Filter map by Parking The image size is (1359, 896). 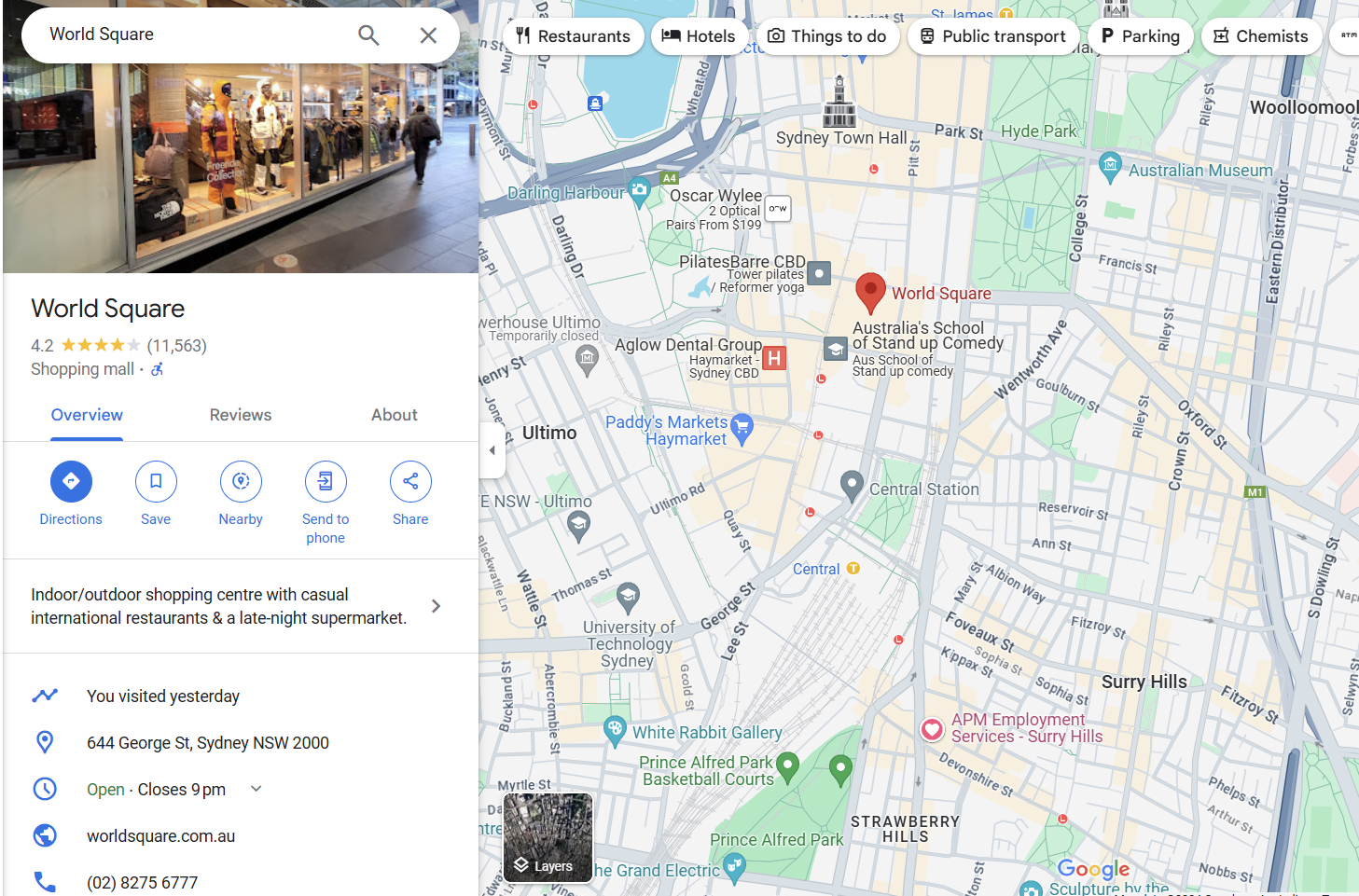1141,36
